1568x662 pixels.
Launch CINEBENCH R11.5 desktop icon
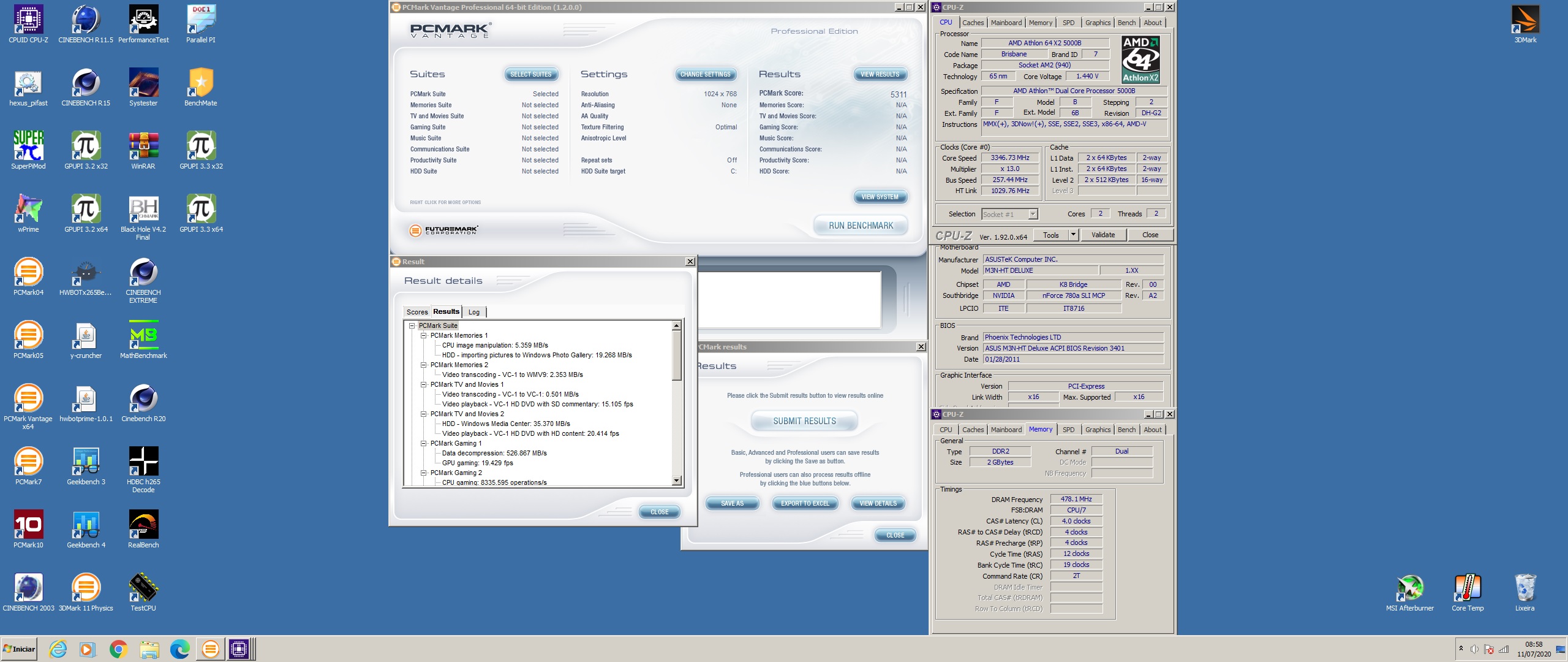(x=86, y=25)
